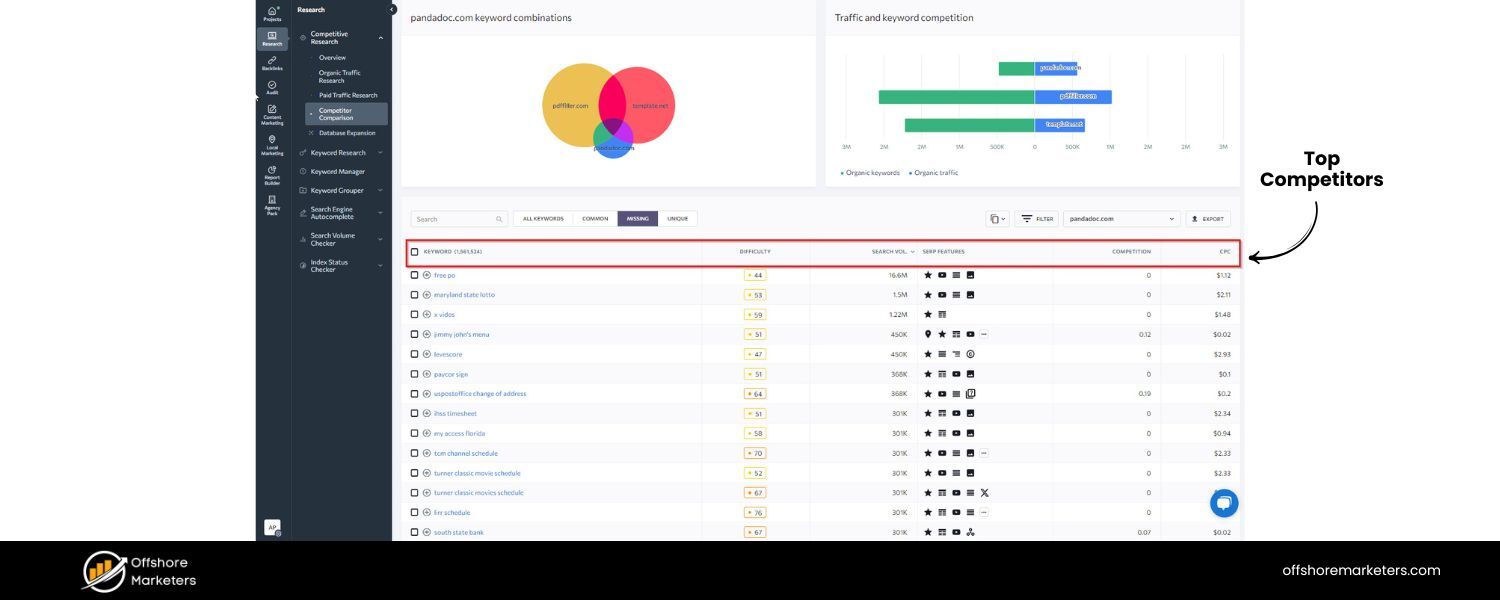Click the Export icon on the toolbar
This screenshot has height=600, width=1500.
coord(1209,218)
